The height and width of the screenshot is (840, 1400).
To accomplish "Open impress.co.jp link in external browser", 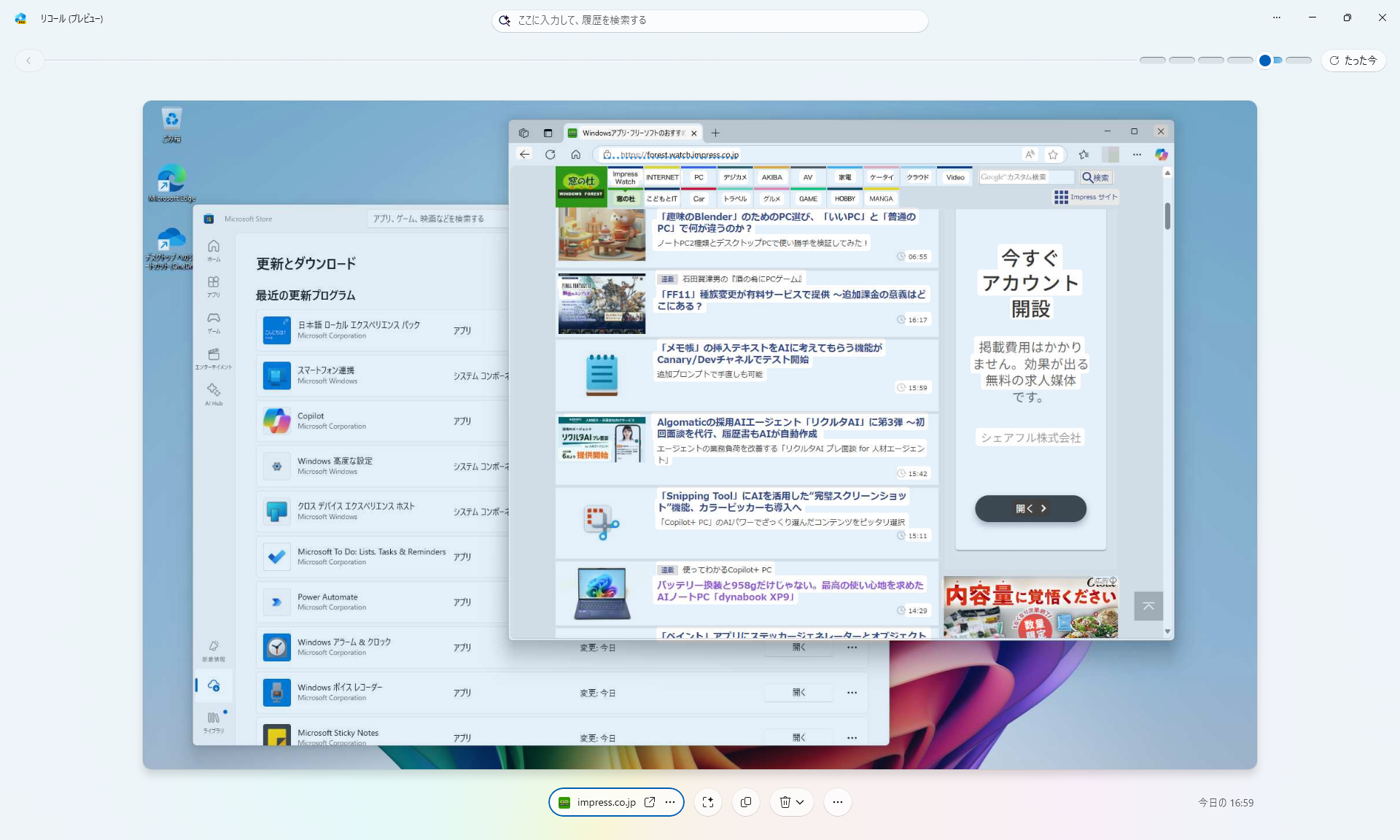I will (x=650, y=802).
